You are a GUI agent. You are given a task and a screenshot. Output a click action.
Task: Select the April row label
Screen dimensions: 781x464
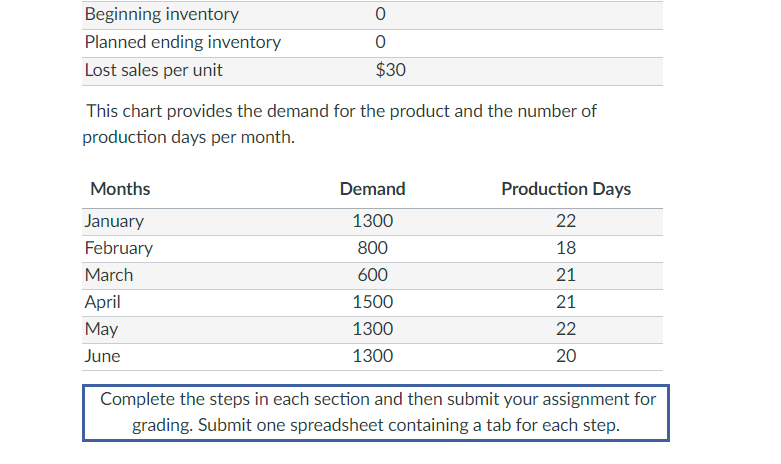point(104,302)
